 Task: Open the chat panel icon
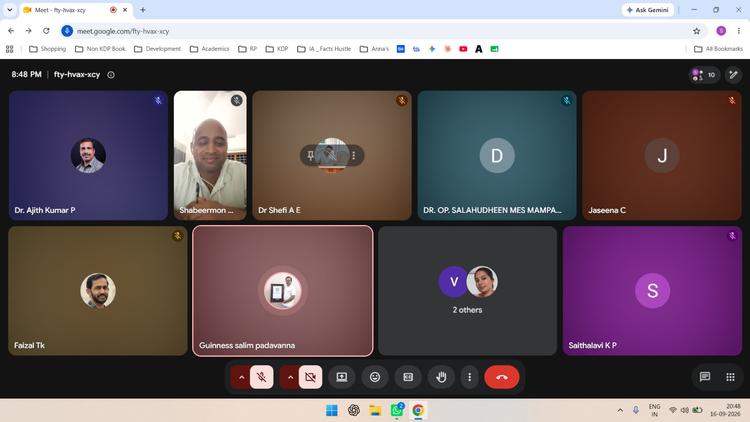[705, 377]
